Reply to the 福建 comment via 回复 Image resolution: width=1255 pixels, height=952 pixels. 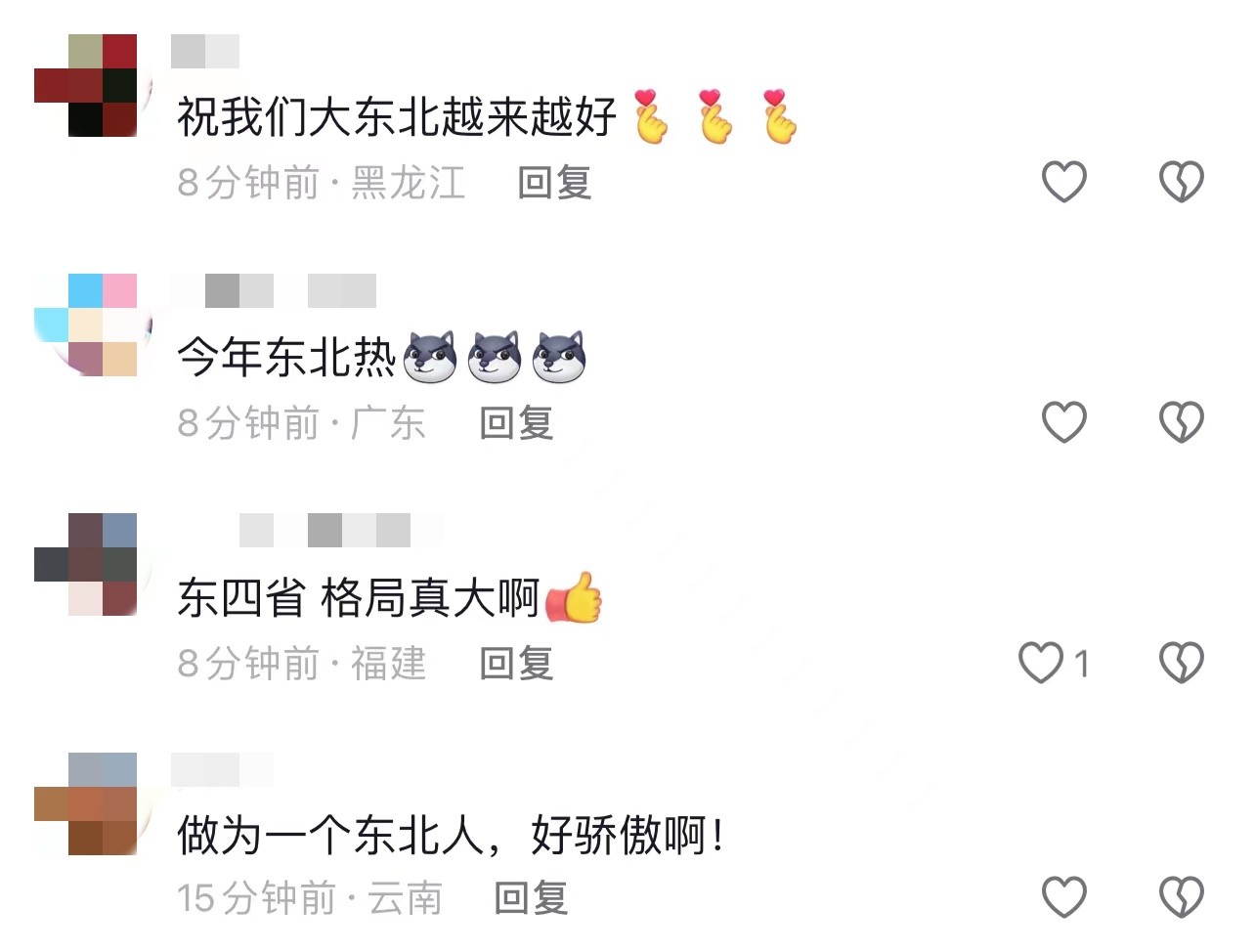(x=516, y=664)
